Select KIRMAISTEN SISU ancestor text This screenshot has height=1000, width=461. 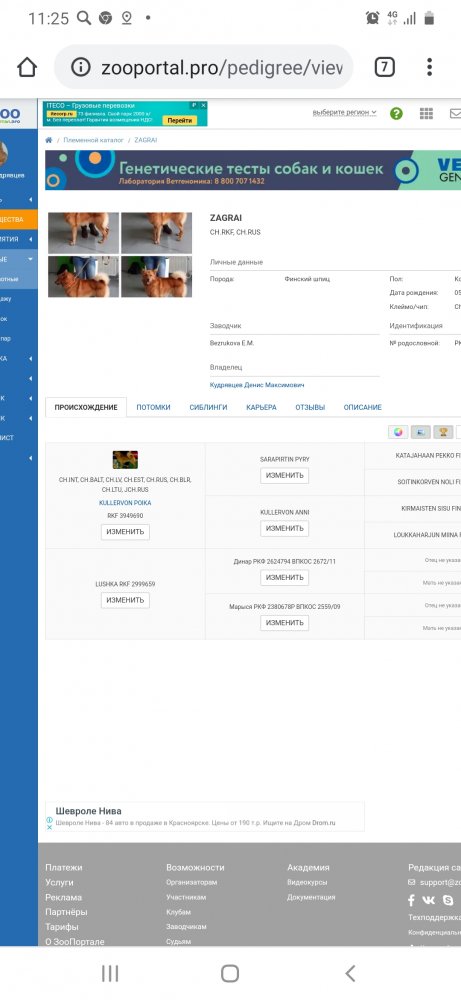click(x=431, y=509)
